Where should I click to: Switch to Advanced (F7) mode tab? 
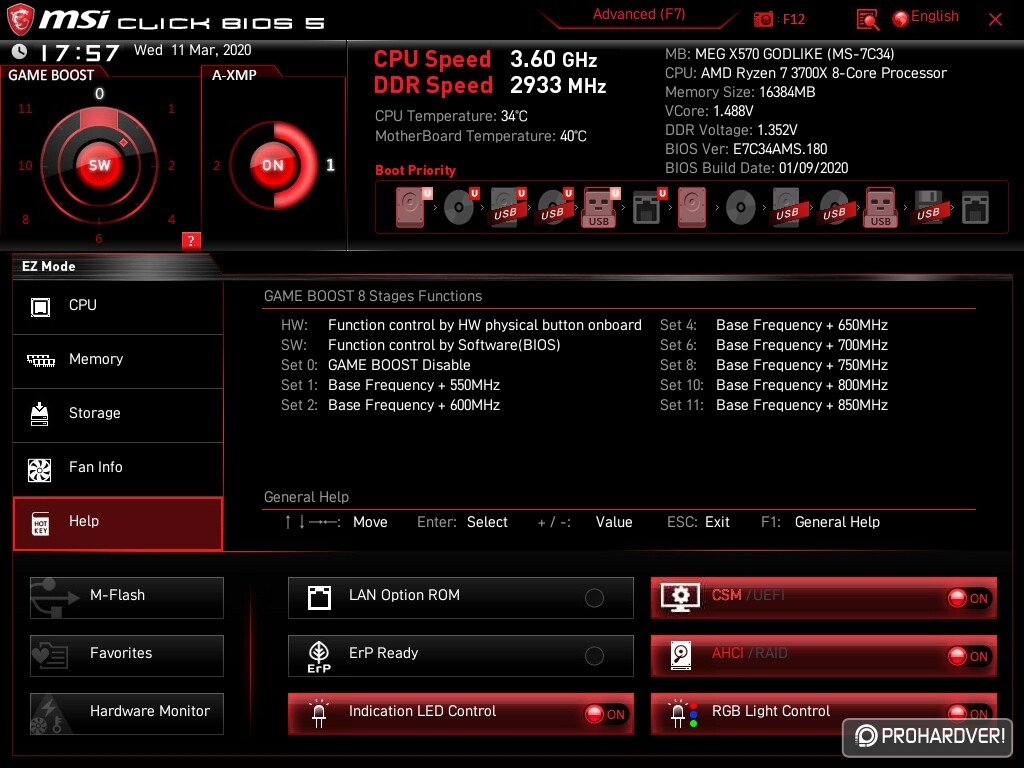point(639,14)
